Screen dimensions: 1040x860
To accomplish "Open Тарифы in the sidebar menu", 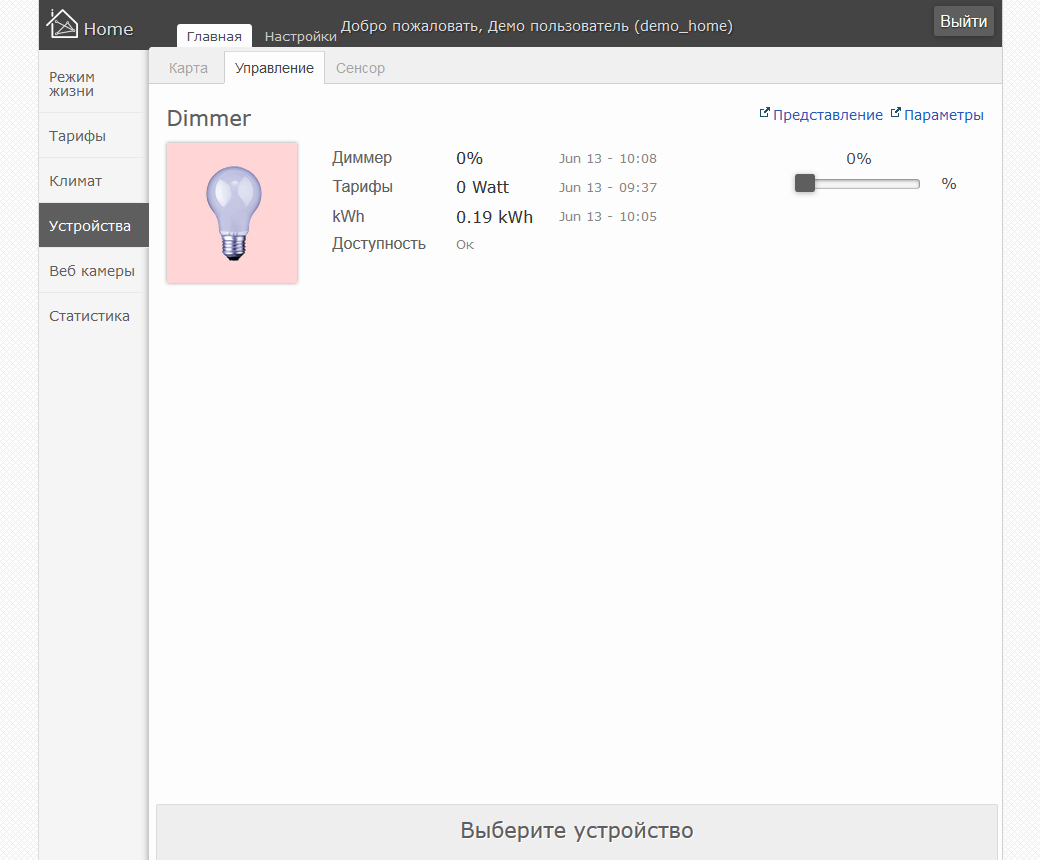I will (x=94, y=136).
